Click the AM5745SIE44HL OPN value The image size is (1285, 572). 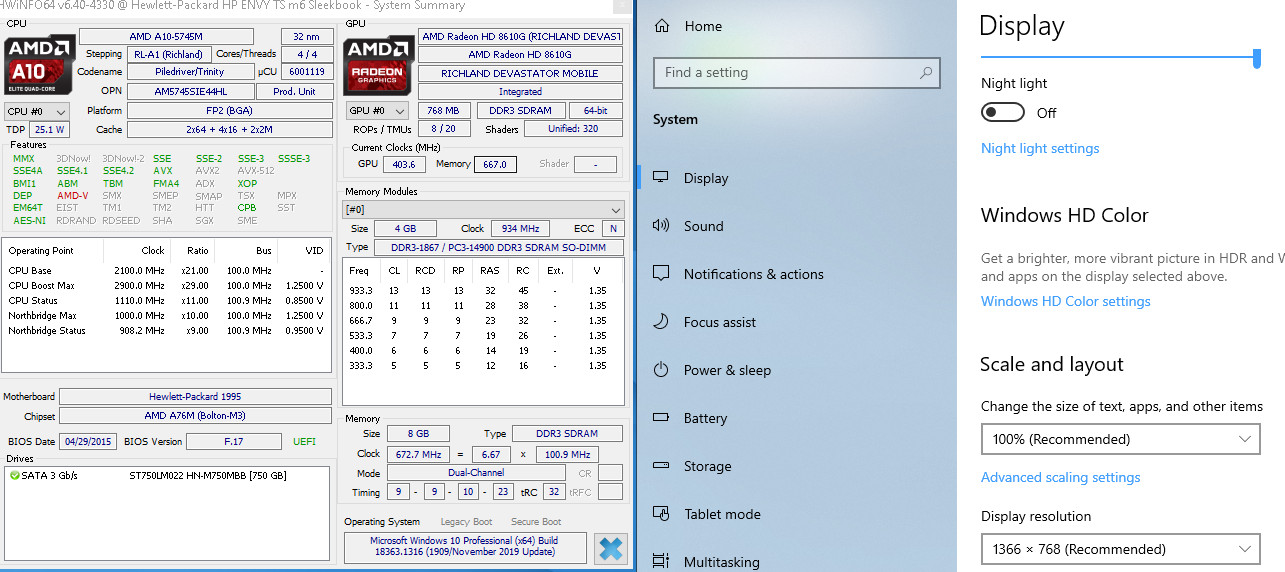190,91
